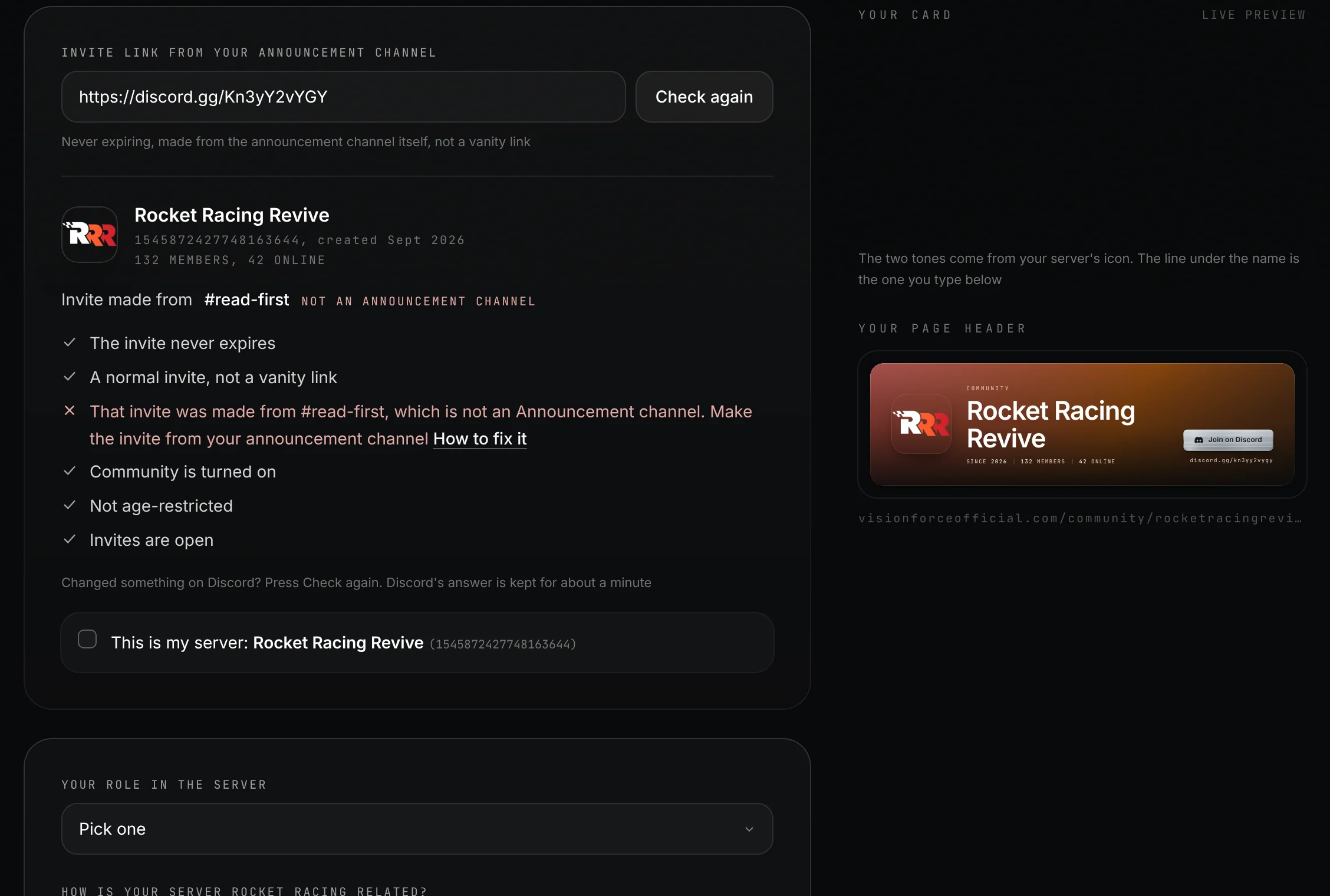Screen dimensions: 1330x896
Task: Click the RRR icon in page header card
Action: click(921, 424)
